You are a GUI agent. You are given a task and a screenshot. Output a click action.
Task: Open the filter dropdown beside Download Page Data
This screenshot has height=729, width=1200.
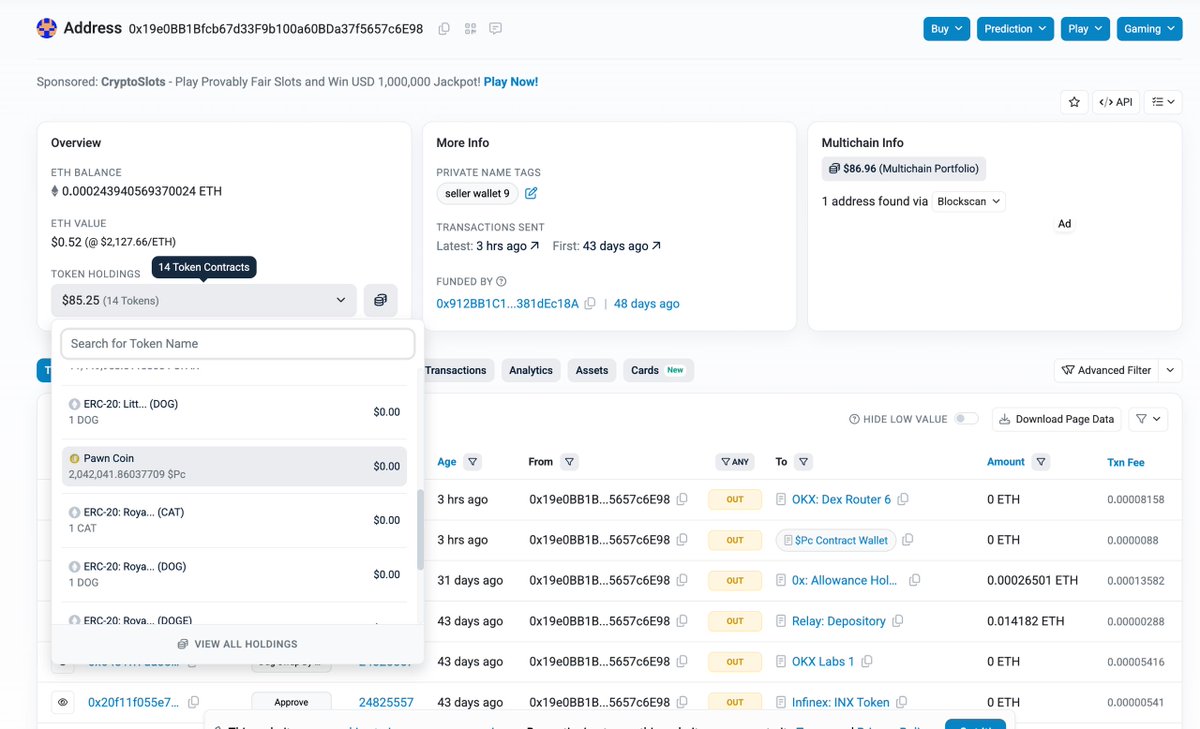[x=1149, y=419]
